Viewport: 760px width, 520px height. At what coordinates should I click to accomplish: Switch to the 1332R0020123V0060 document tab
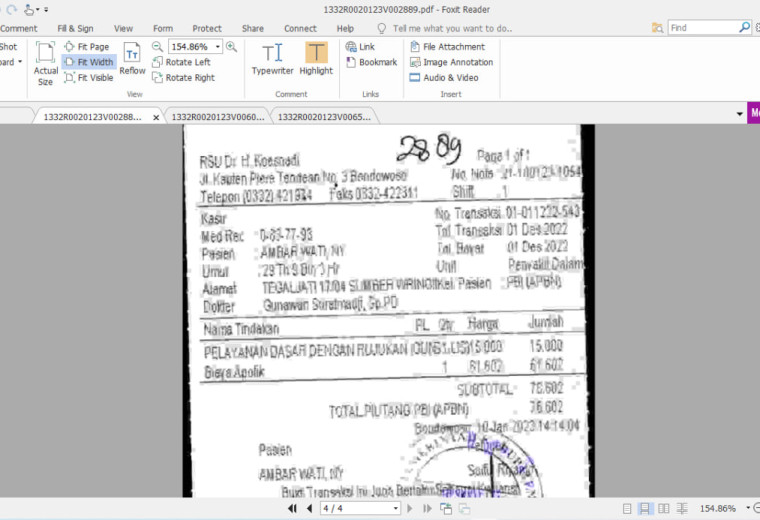pos(218,117)
